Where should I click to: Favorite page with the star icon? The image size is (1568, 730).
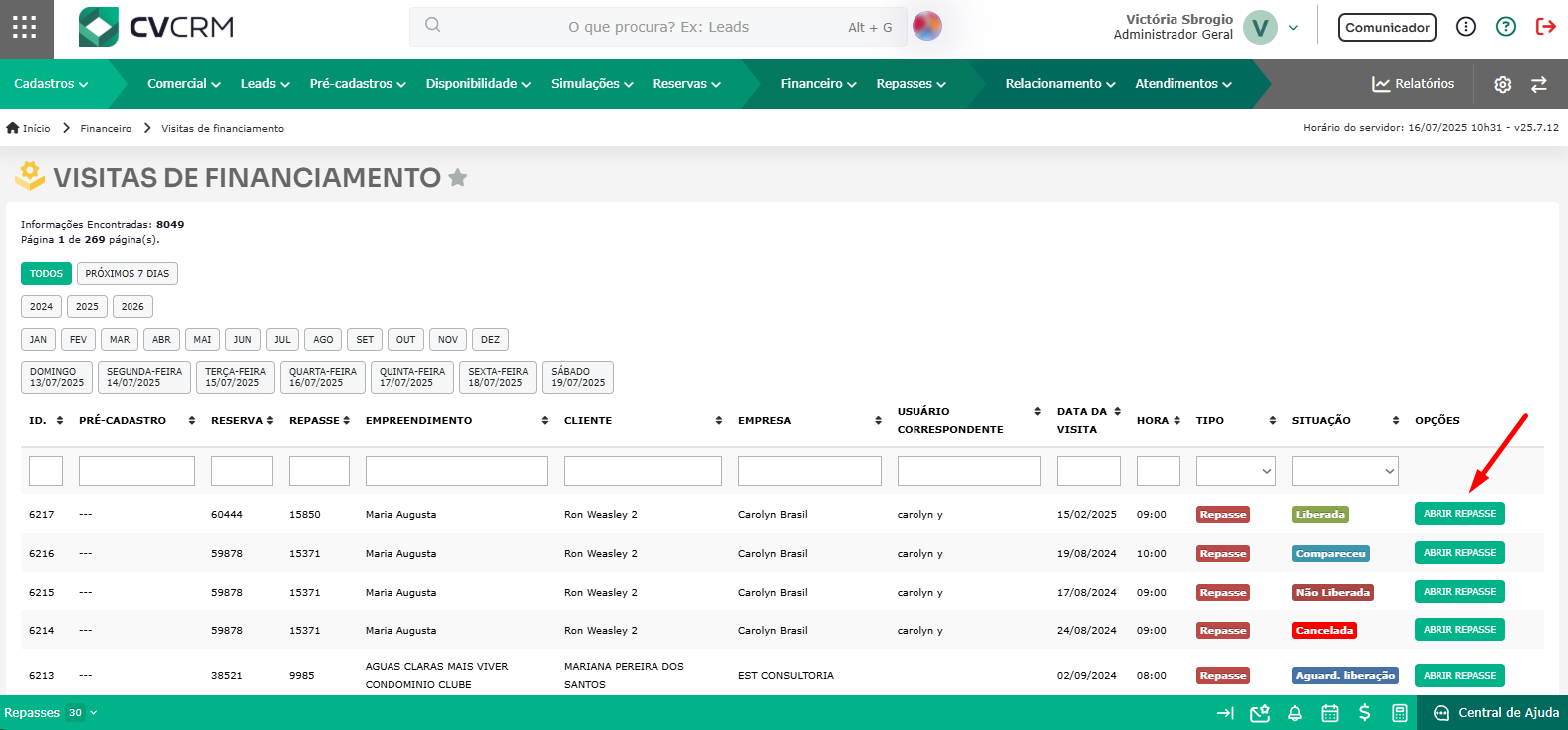click(x=458, y=177)
